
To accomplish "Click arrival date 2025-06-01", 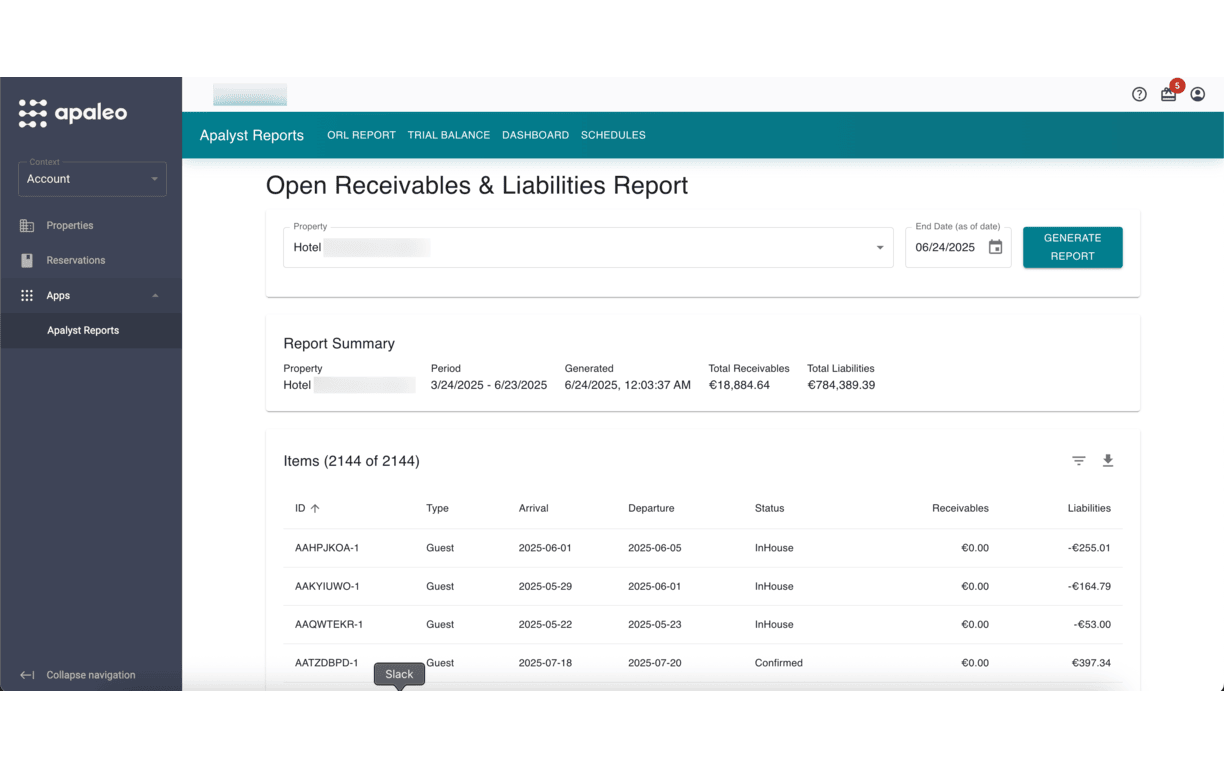I will click(x=545, y=548).
